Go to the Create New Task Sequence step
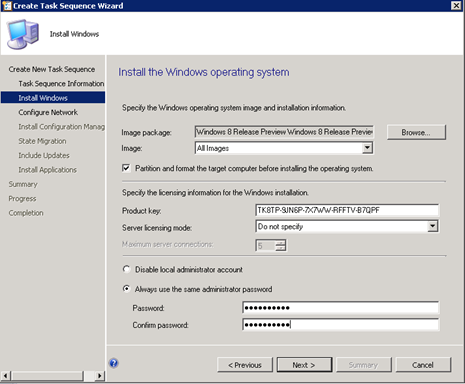Viewport: 465px width, 384px height. point(52,69)
